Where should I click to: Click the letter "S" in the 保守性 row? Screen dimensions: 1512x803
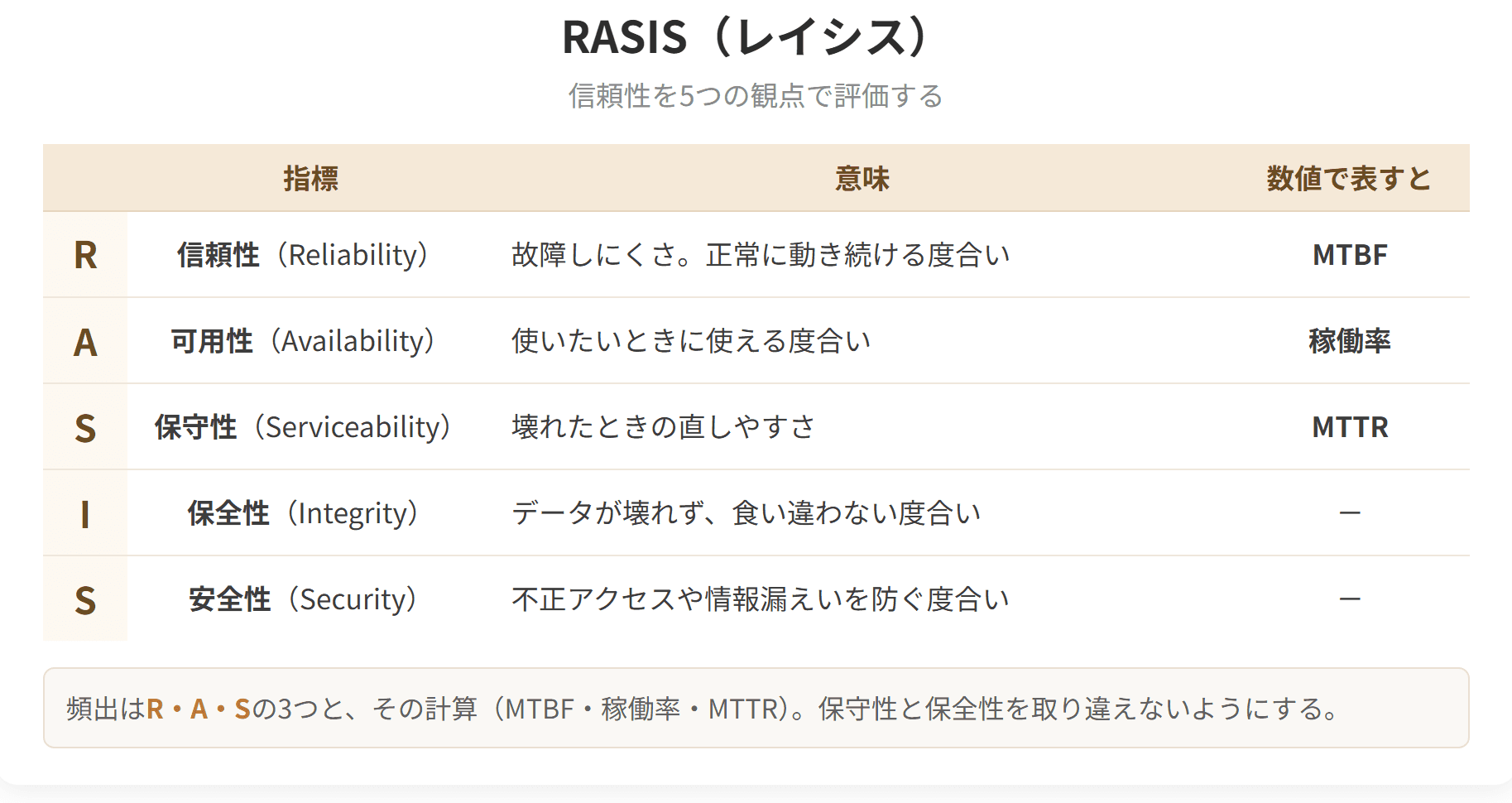(x=85, y=427)
